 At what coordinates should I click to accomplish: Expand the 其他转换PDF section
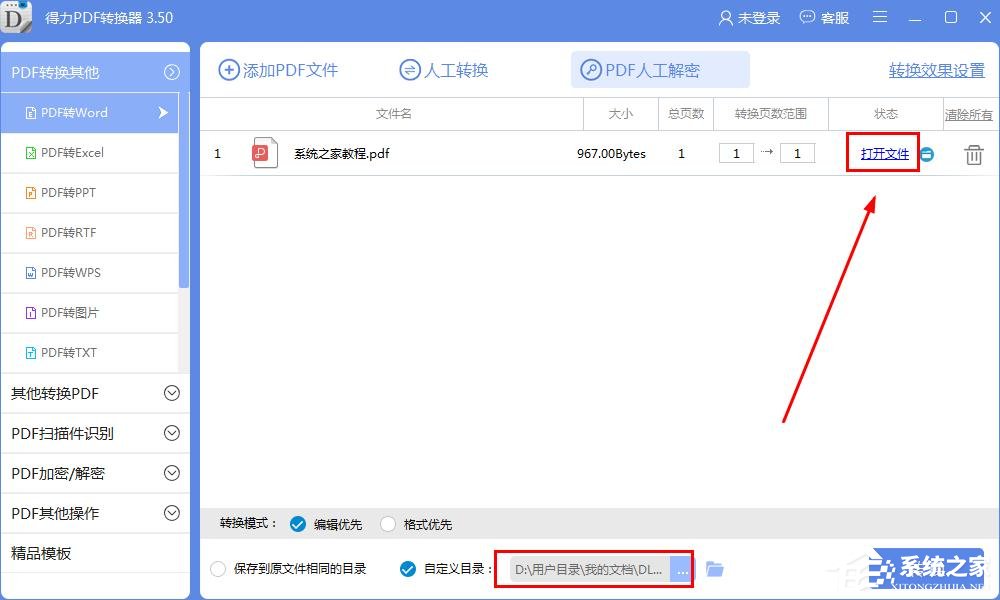point(95,393)
